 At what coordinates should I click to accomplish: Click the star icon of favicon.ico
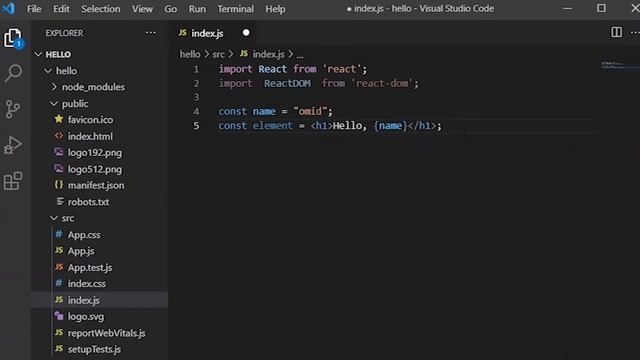pos(59,119)
